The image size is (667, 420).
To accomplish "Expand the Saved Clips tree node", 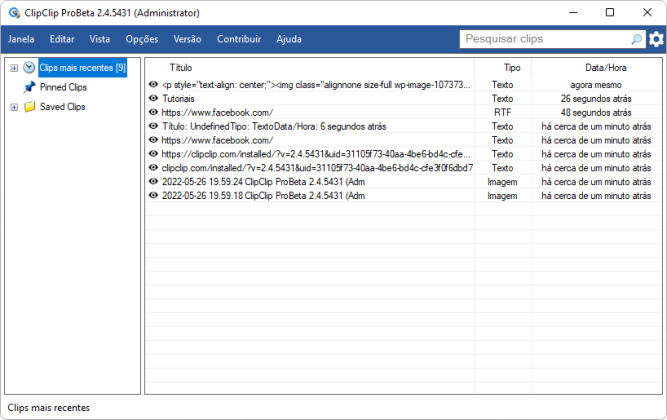I will click(x=14, y=107).
